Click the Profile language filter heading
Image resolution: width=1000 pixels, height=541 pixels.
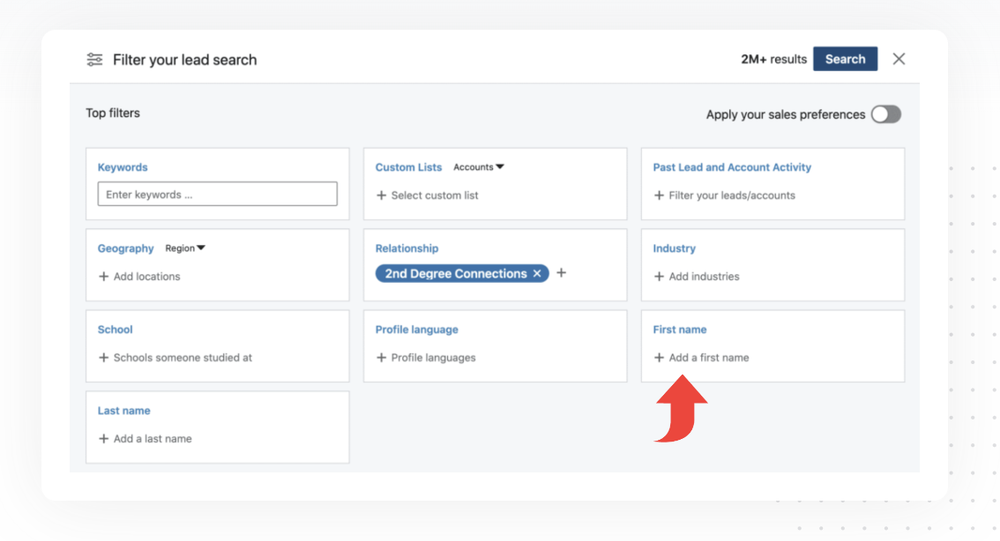(x=416, y=330)
